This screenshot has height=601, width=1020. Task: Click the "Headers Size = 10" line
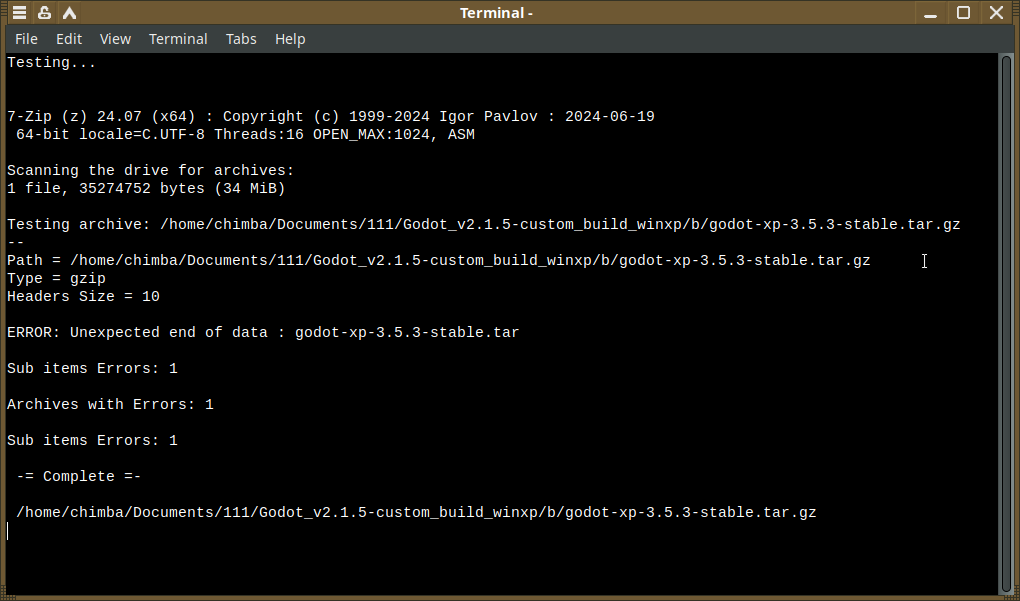tap(83, 296)
